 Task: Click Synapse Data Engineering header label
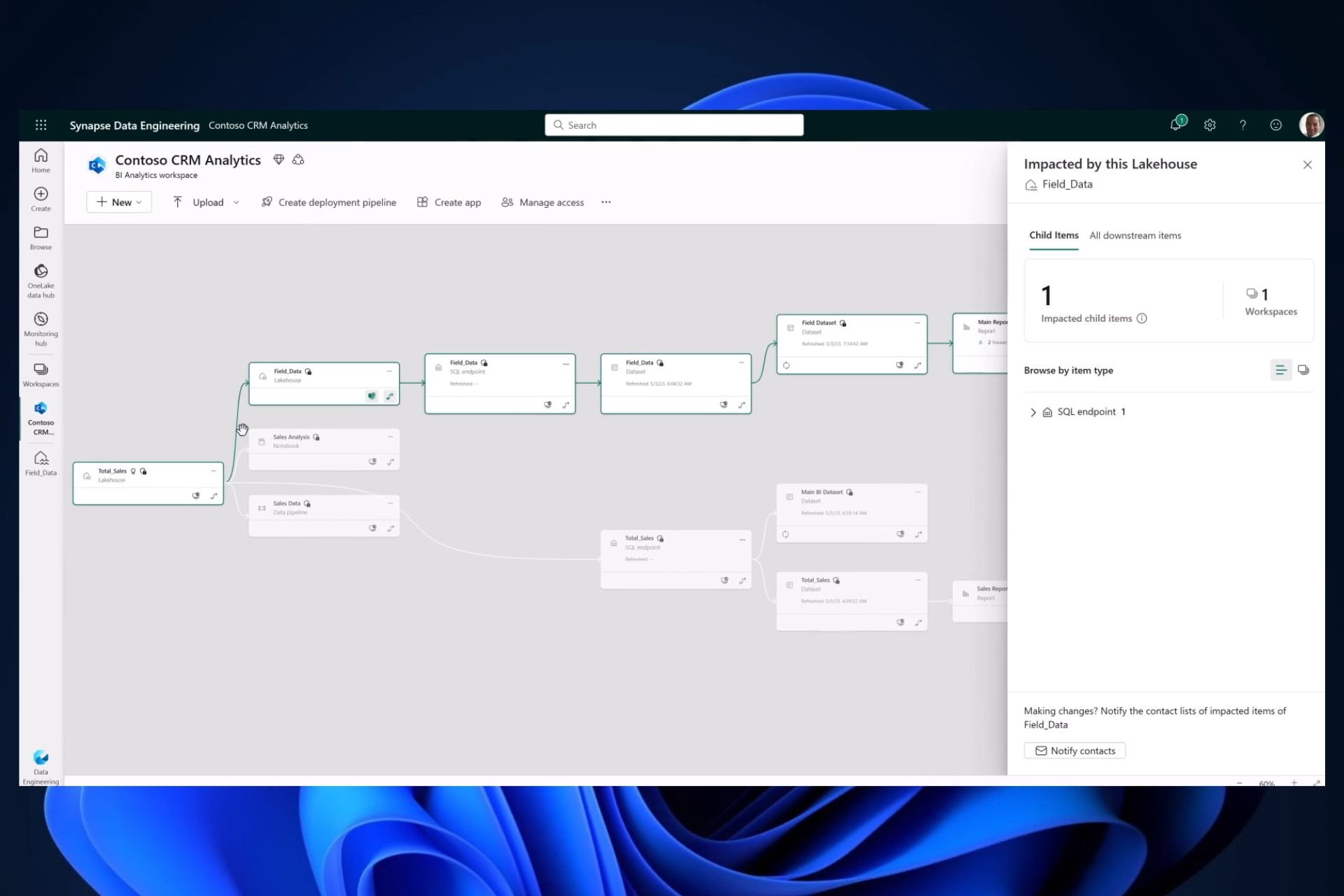[x=134, y=125]
